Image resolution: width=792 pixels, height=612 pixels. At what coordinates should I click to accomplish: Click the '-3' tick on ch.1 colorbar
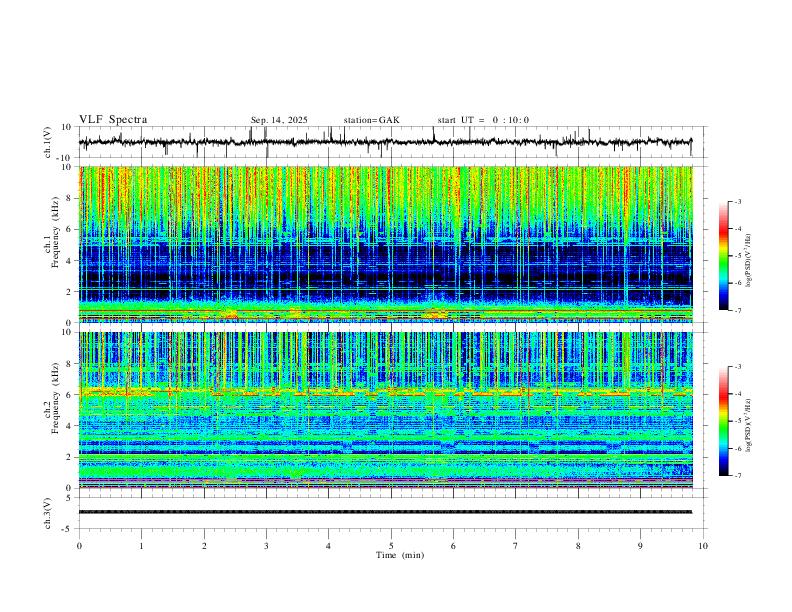click(x=737, y=201)
